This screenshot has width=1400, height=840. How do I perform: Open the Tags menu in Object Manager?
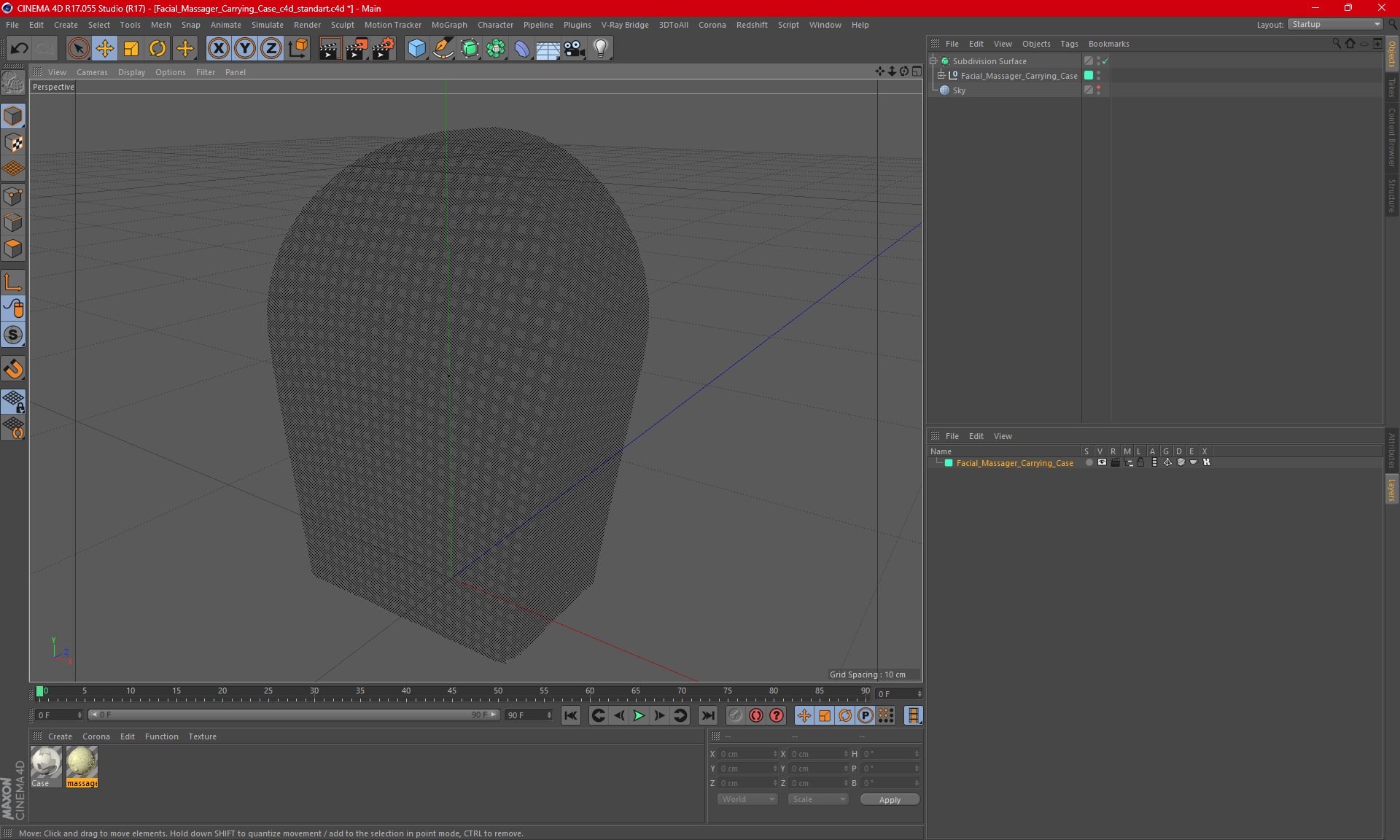point(1069,44)
